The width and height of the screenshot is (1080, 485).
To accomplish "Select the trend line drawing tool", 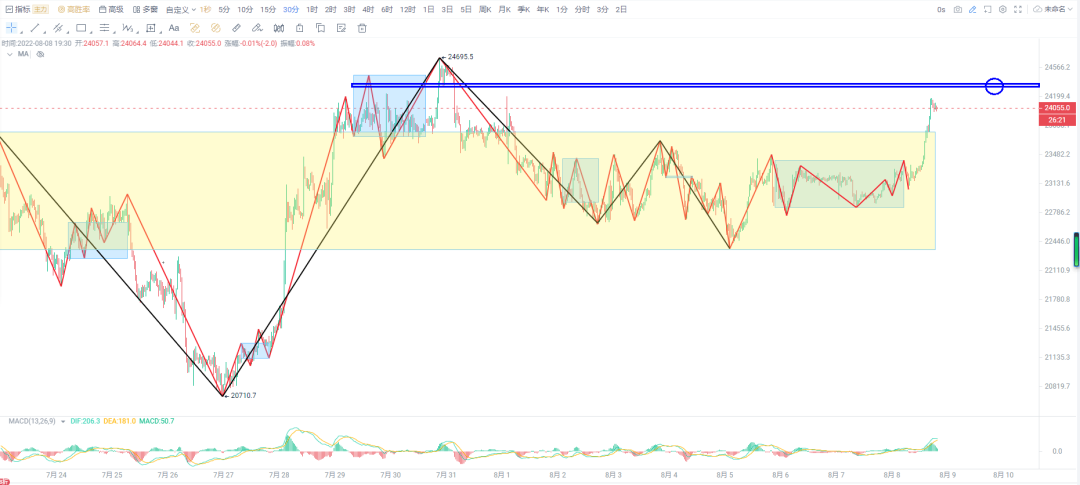I will (34, 28).
